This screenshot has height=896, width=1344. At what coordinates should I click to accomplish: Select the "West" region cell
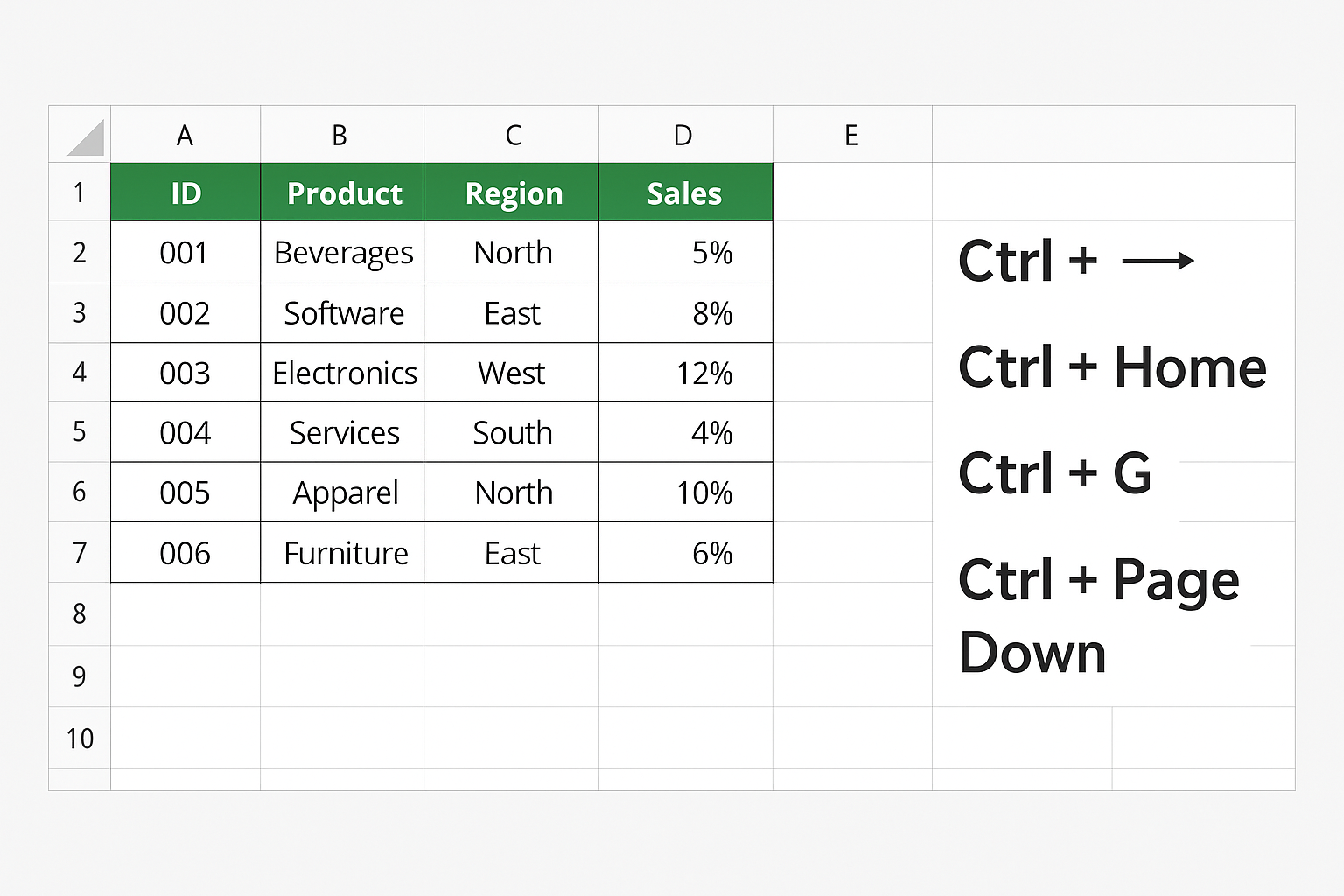(512, 373)
